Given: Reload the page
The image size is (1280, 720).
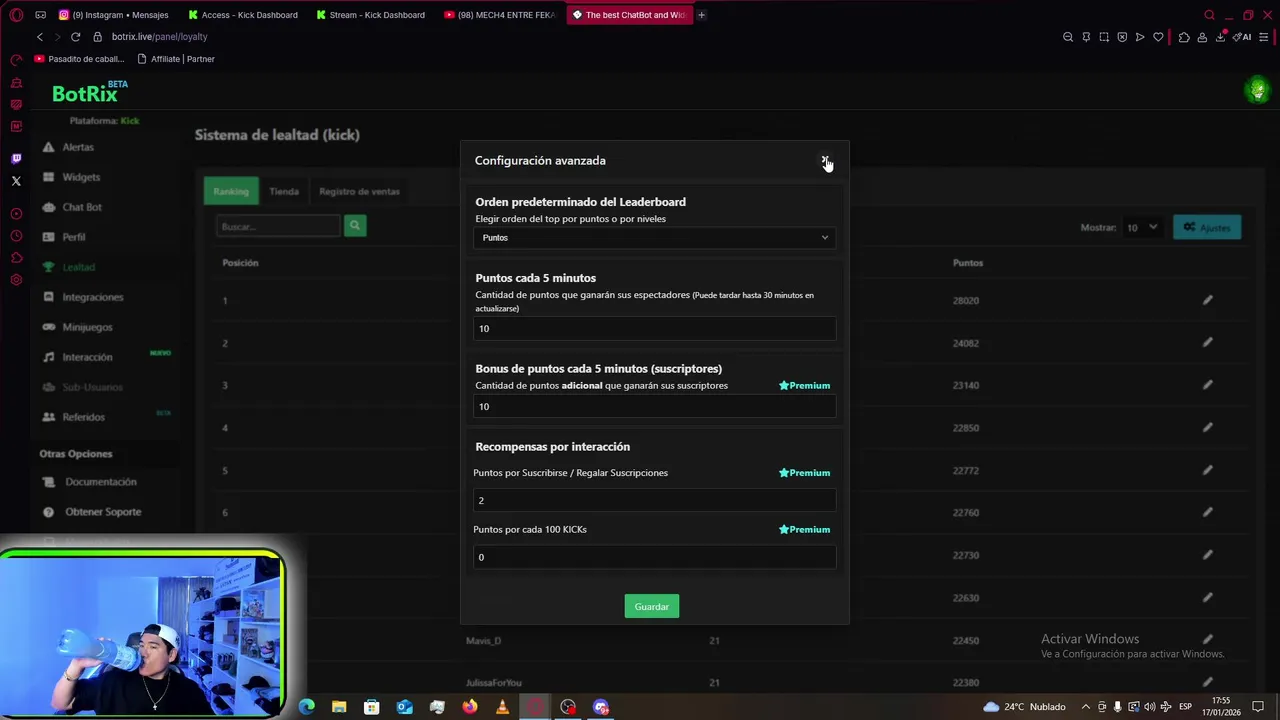Looking at the screenshot, I should tap(75, 37).
